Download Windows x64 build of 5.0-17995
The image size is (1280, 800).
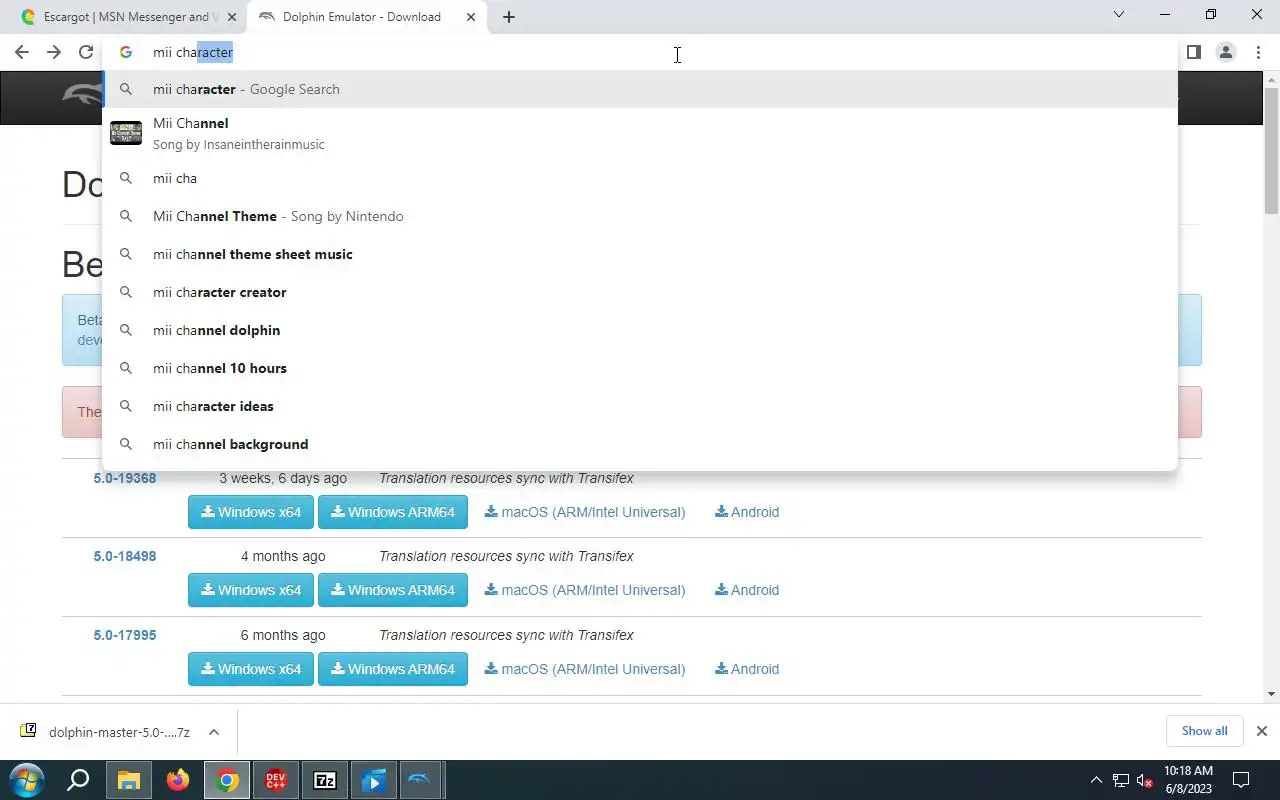(251, 669)
